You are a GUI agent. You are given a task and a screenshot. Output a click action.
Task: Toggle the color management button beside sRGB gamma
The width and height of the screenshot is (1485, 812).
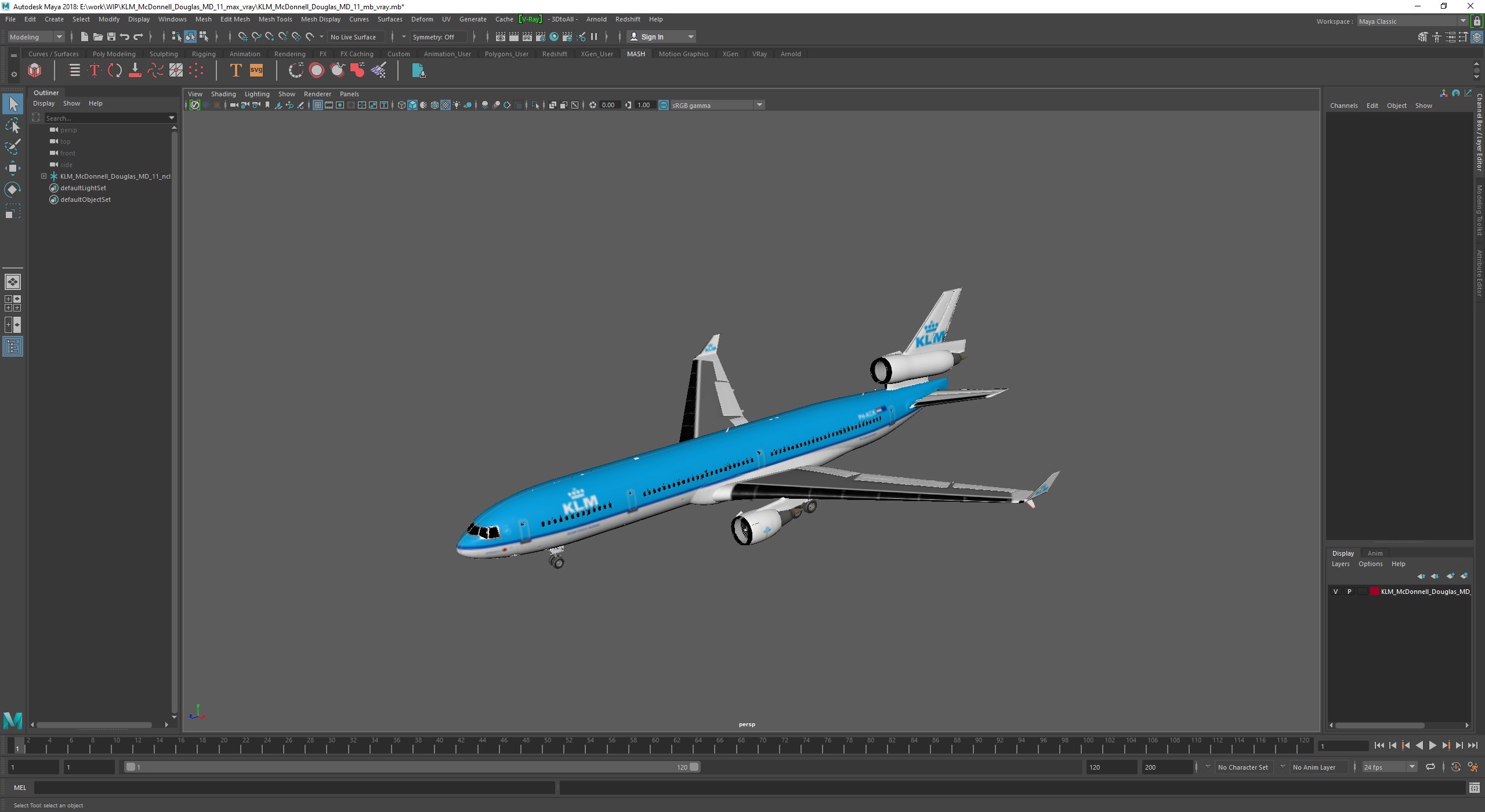pos(664,105)
